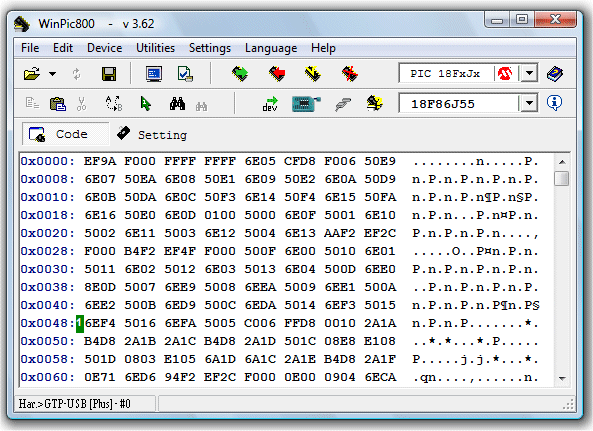Click the blue monitor screen icon
Image resolution: width=593 pixels, height=431 pixels.
pos(154,74)
